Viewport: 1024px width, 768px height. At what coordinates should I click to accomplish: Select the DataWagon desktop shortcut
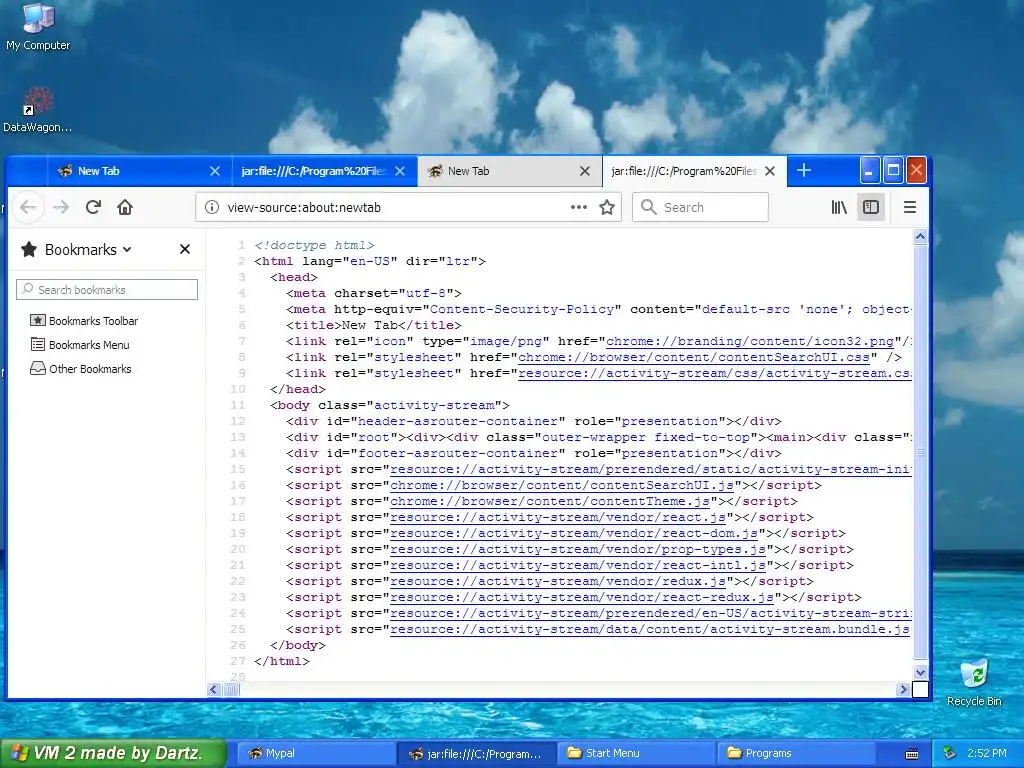(x=37, y=110)
